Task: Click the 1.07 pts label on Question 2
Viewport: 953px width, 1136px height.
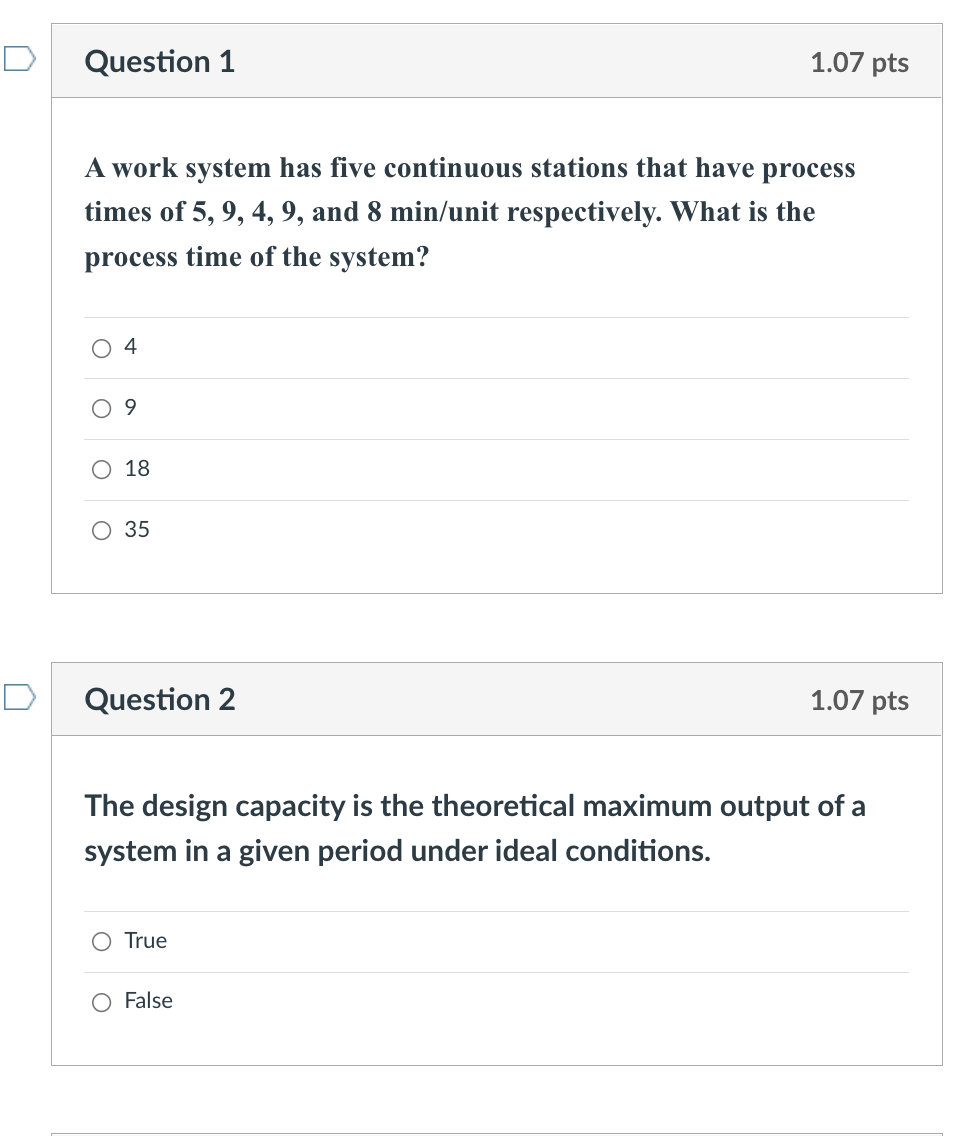Action: [x=861, y=700]
